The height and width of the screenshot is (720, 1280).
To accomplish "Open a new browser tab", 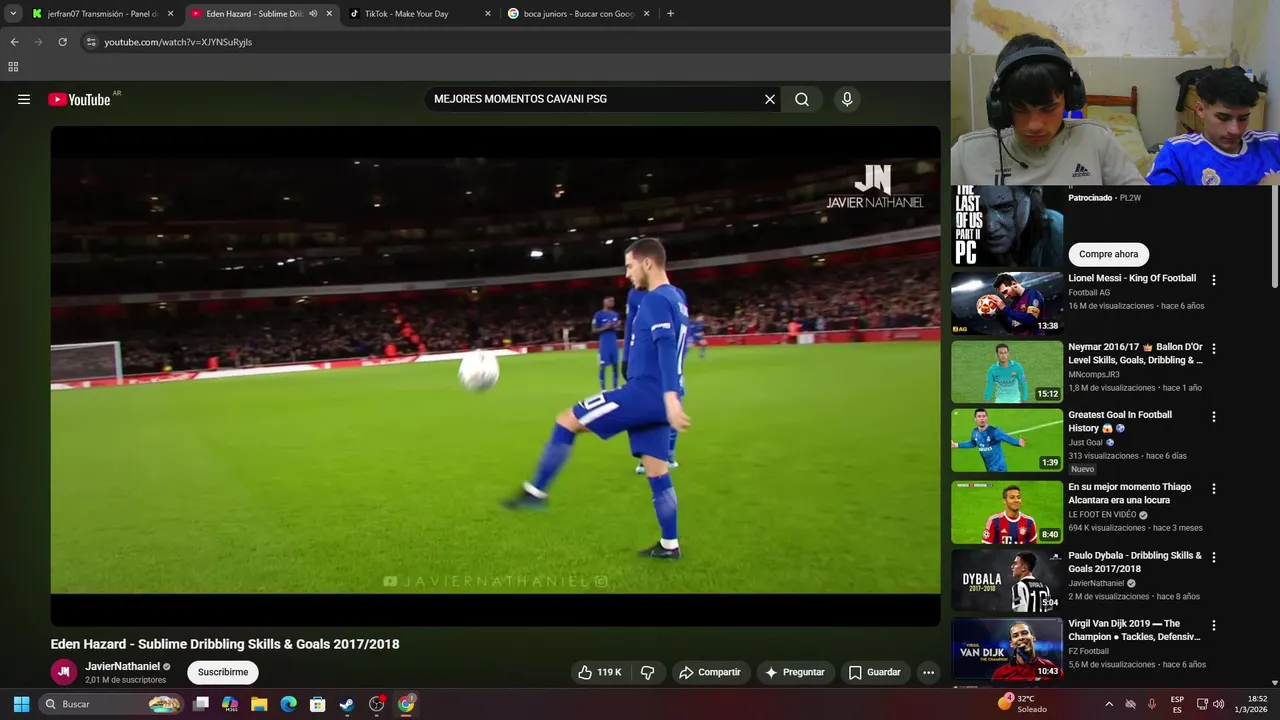I will 670,14.
